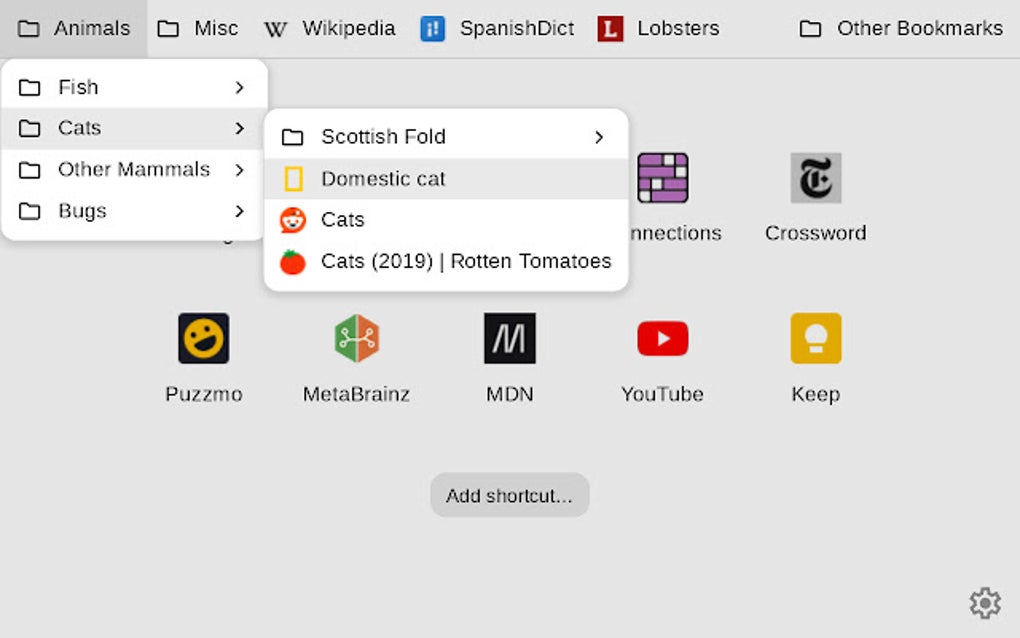Click the Lobsters bookmark favicon
Image resolution: width=1020 pixels, height=638 pixels.
610,29
